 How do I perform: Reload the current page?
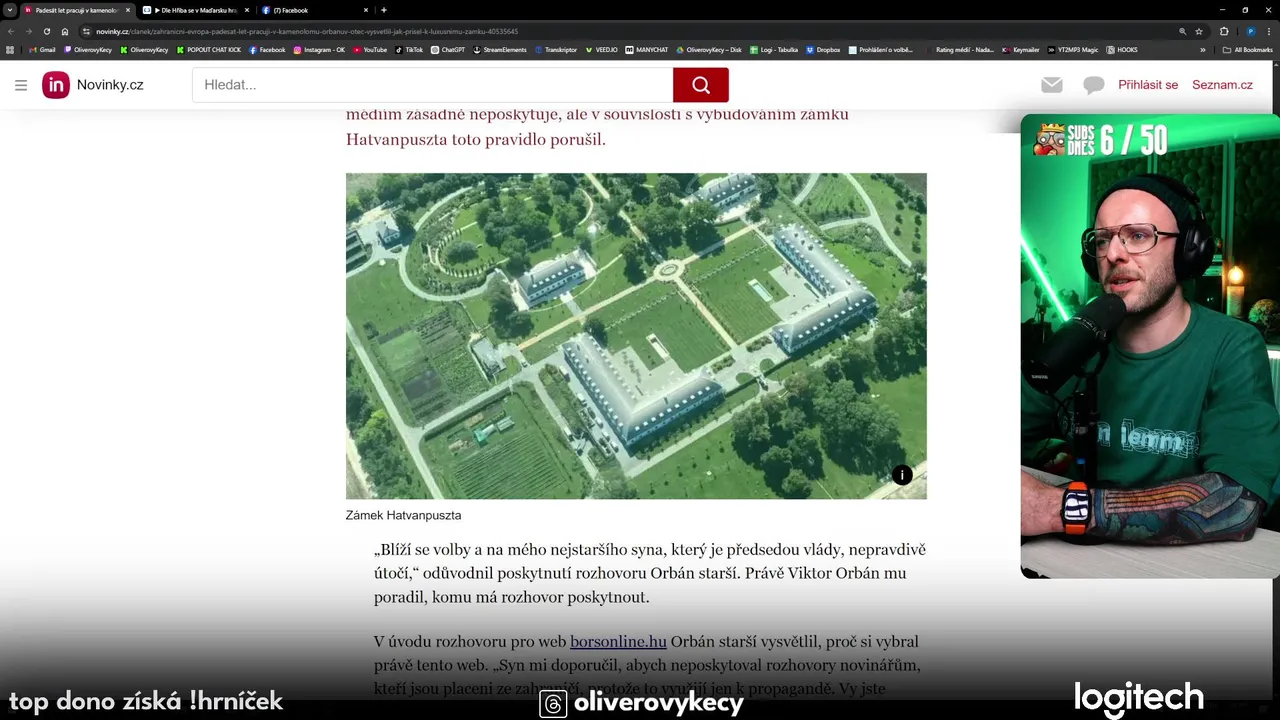point(46,31)
